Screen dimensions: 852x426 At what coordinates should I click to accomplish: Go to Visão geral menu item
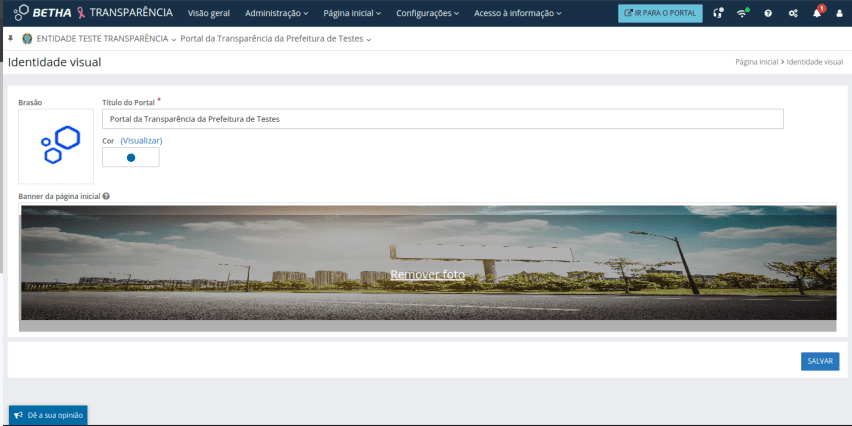(x=208, y=13)
